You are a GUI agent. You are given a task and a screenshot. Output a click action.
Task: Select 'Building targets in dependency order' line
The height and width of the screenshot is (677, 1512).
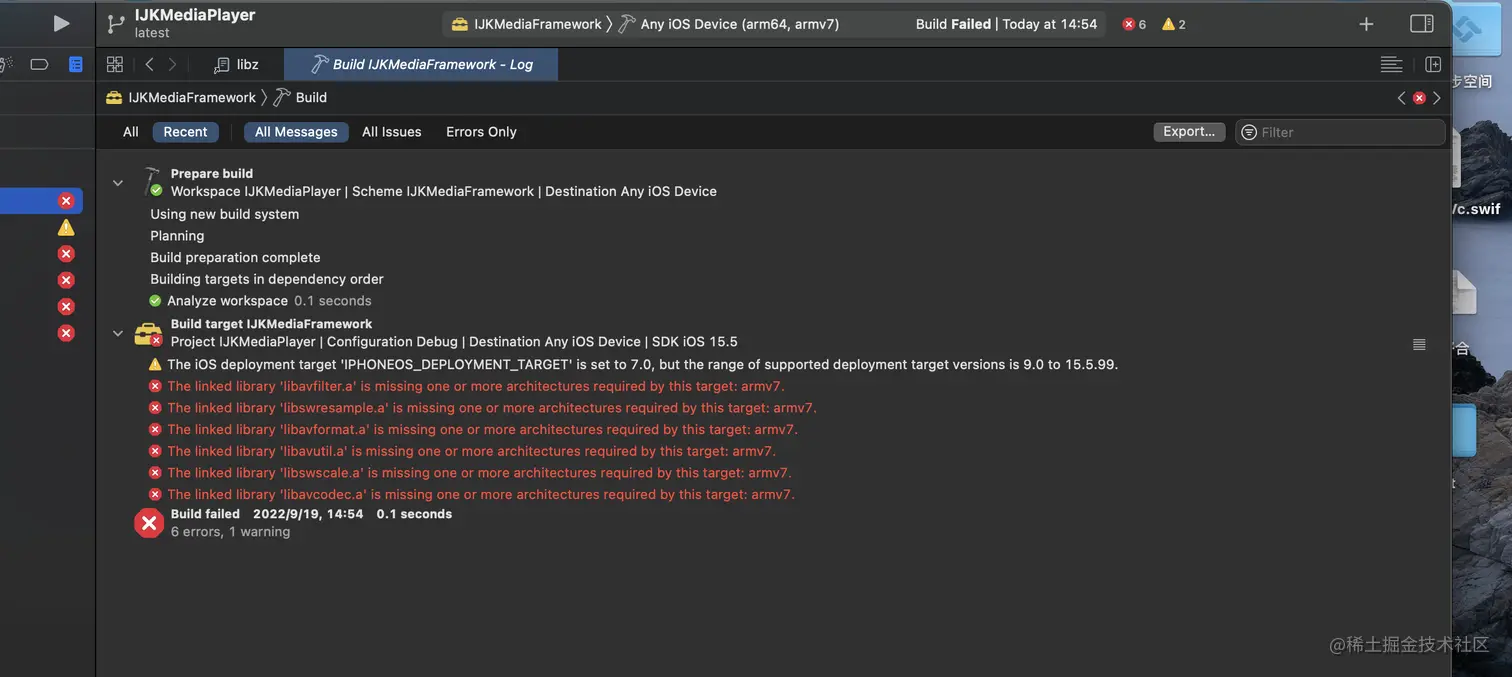tap(267, 279)
